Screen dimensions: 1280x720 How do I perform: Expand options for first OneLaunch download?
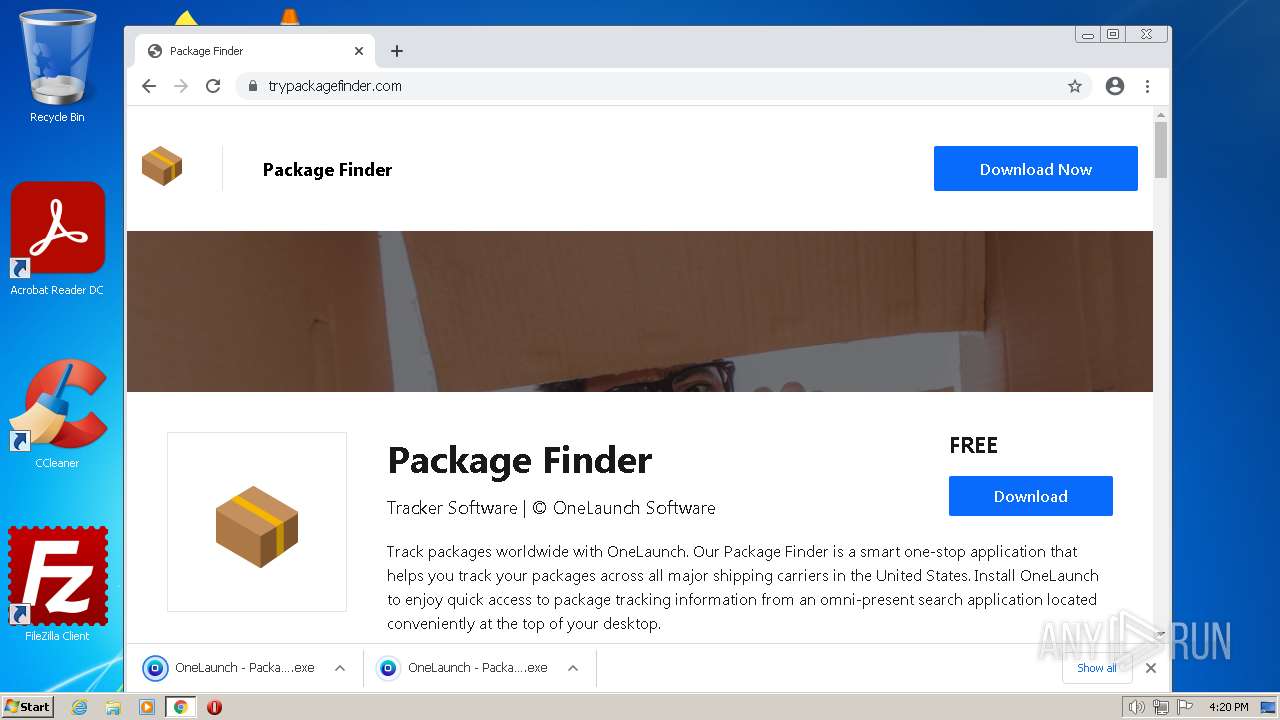coord(340,668)
